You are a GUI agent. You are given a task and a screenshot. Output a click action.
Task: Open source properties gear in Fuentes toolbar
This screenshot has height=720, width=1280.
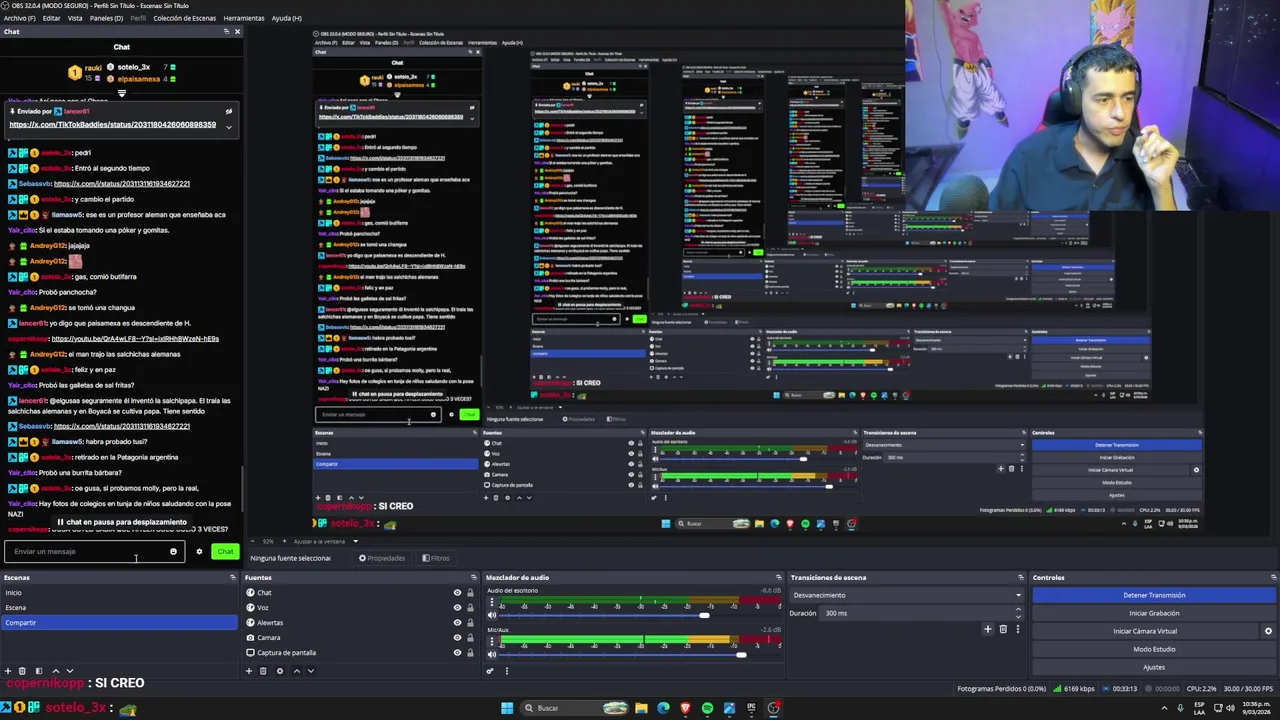(280, 671)
